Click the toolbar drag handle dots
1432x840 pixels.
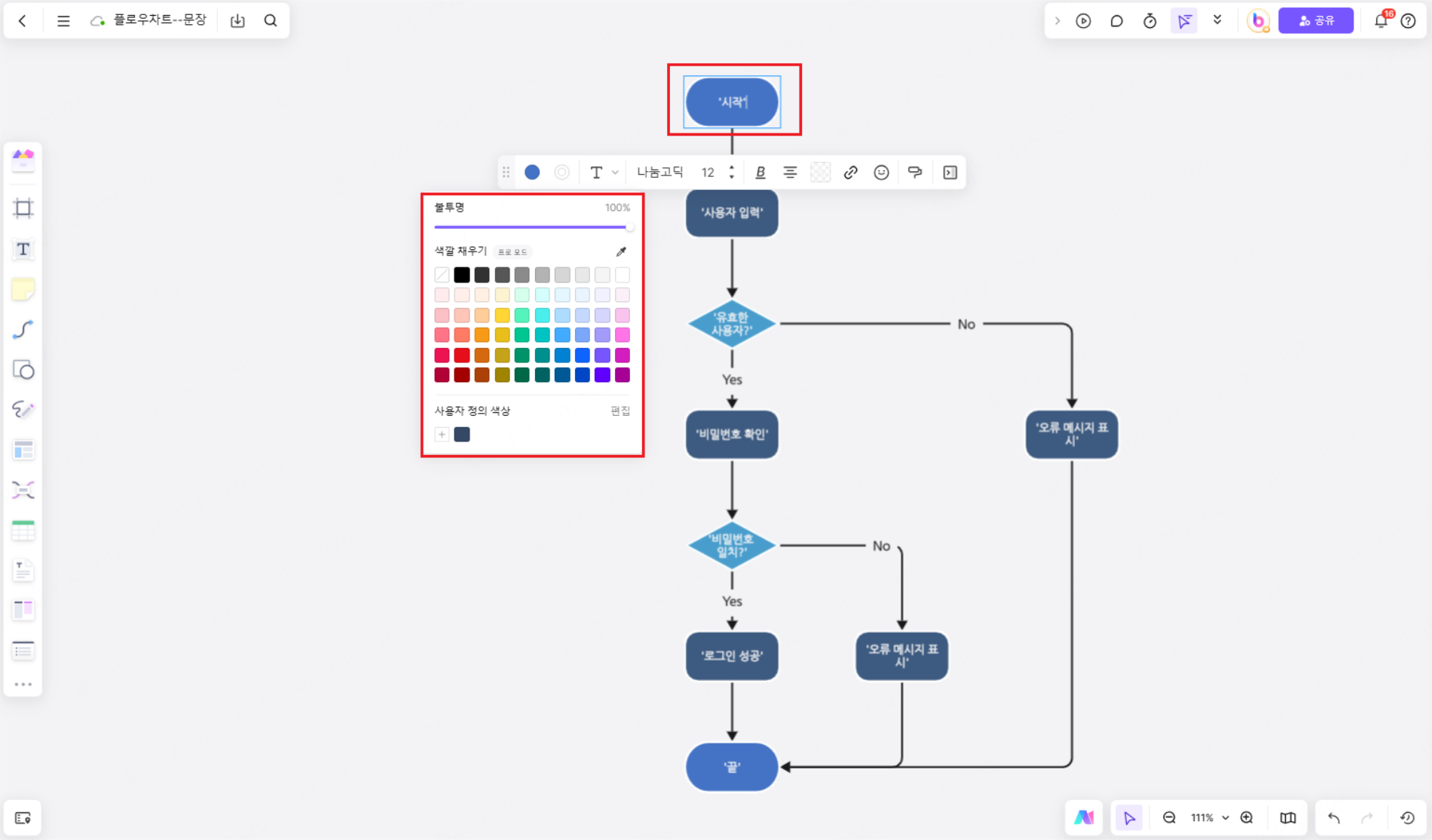pyautogui.click(x=506, y=173)
